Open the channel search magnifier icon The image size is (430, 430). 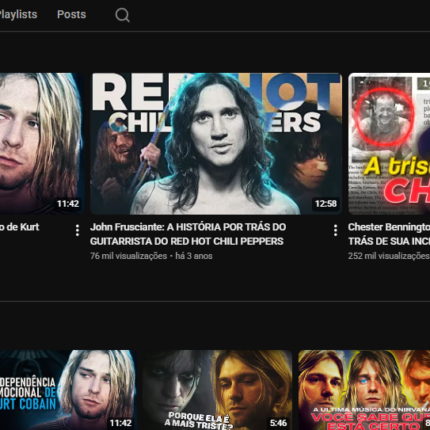(x=122, y=15)
